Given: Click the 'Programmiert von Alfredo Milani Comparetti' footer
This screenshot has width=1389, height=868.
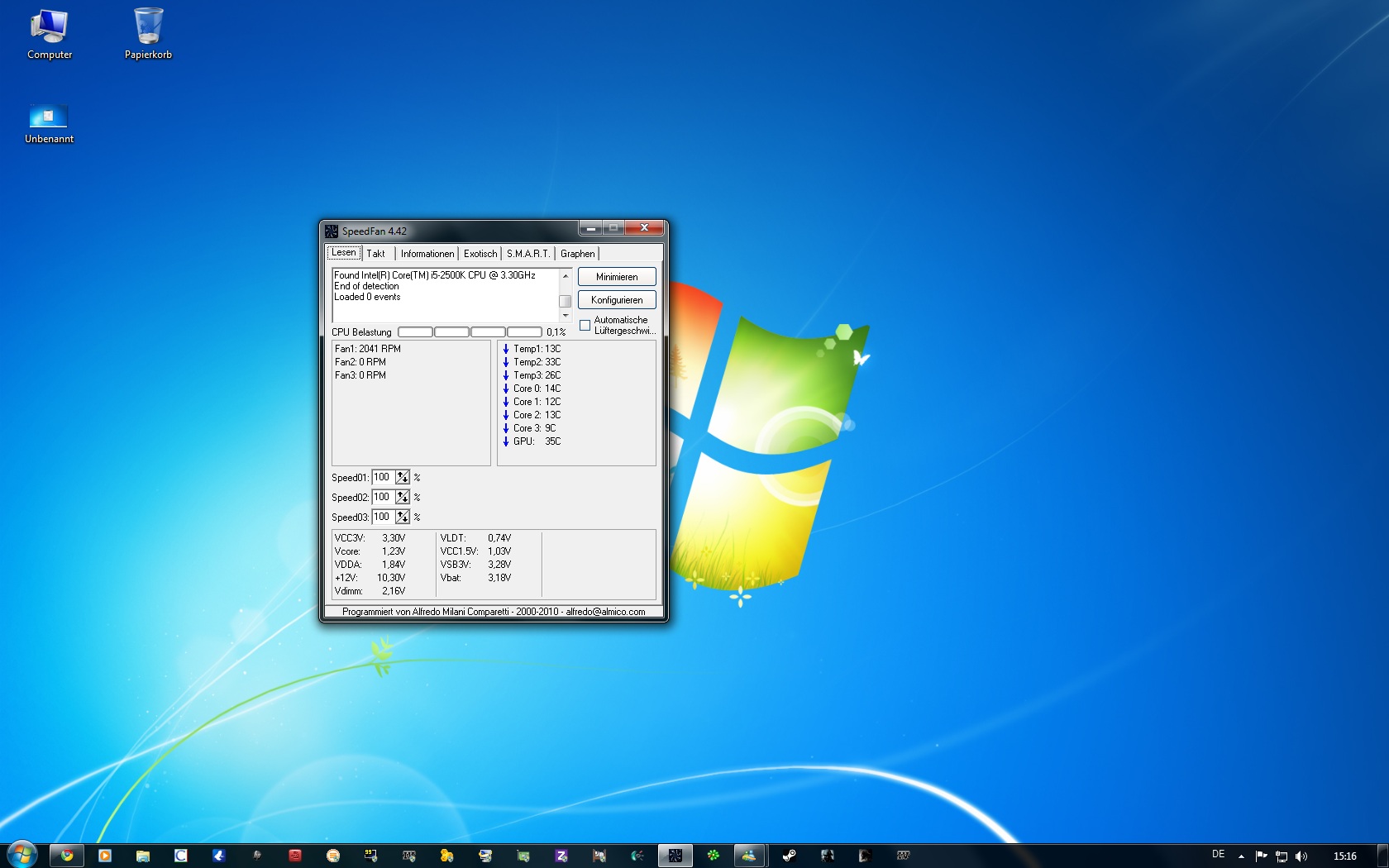Looking at the screenshot, I should click(494, 612).
